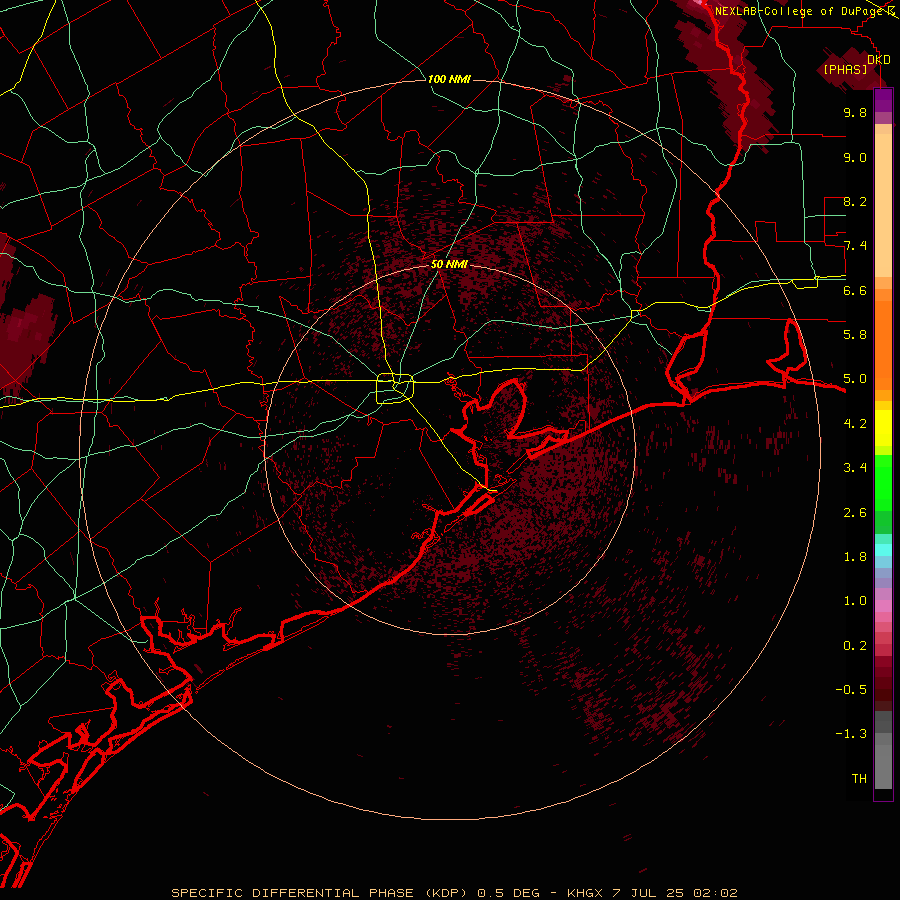Select the 8.2 scale value
900x900 pixels.
pyautogui.click(x=855, y=201)
